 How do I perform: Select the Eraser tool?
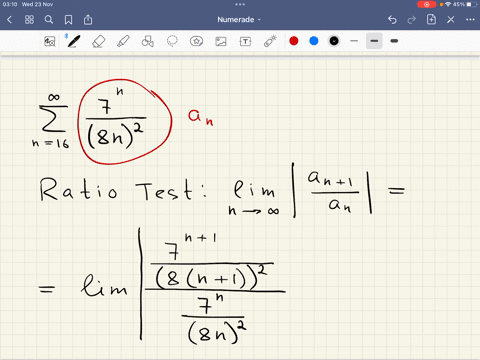[98, 41]
